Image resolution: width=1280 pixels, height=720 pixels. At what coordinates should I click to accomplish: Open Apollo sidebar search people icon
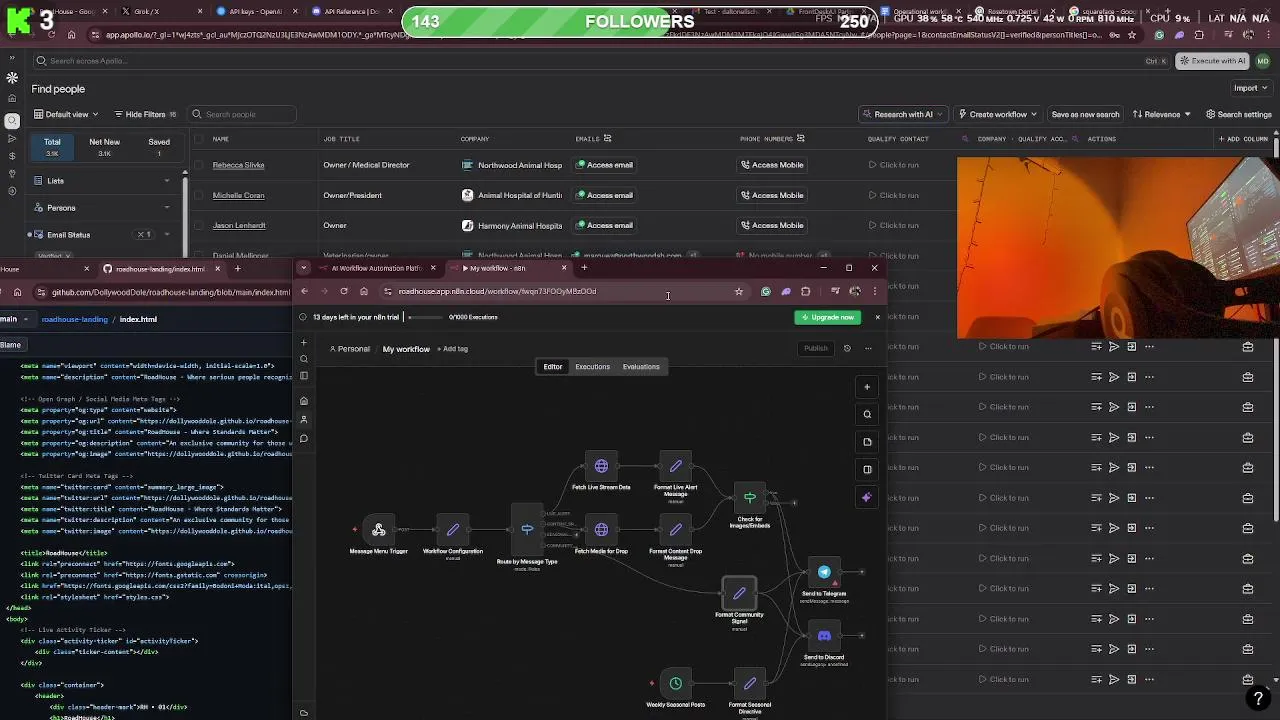(x=12, y=121)
